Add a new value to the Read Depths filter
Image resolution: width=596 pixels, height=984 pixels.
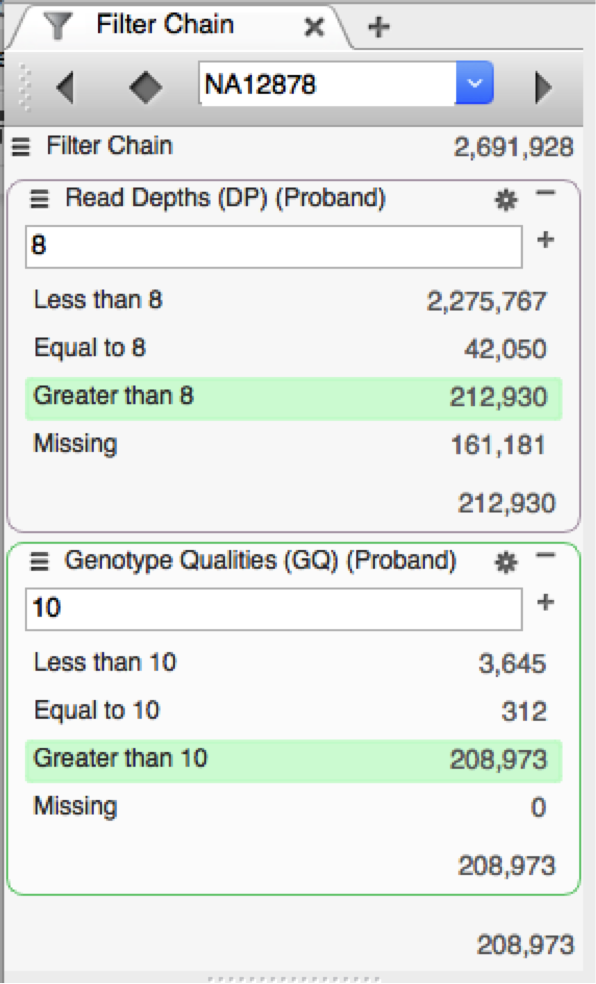click(x=548, y=240)
